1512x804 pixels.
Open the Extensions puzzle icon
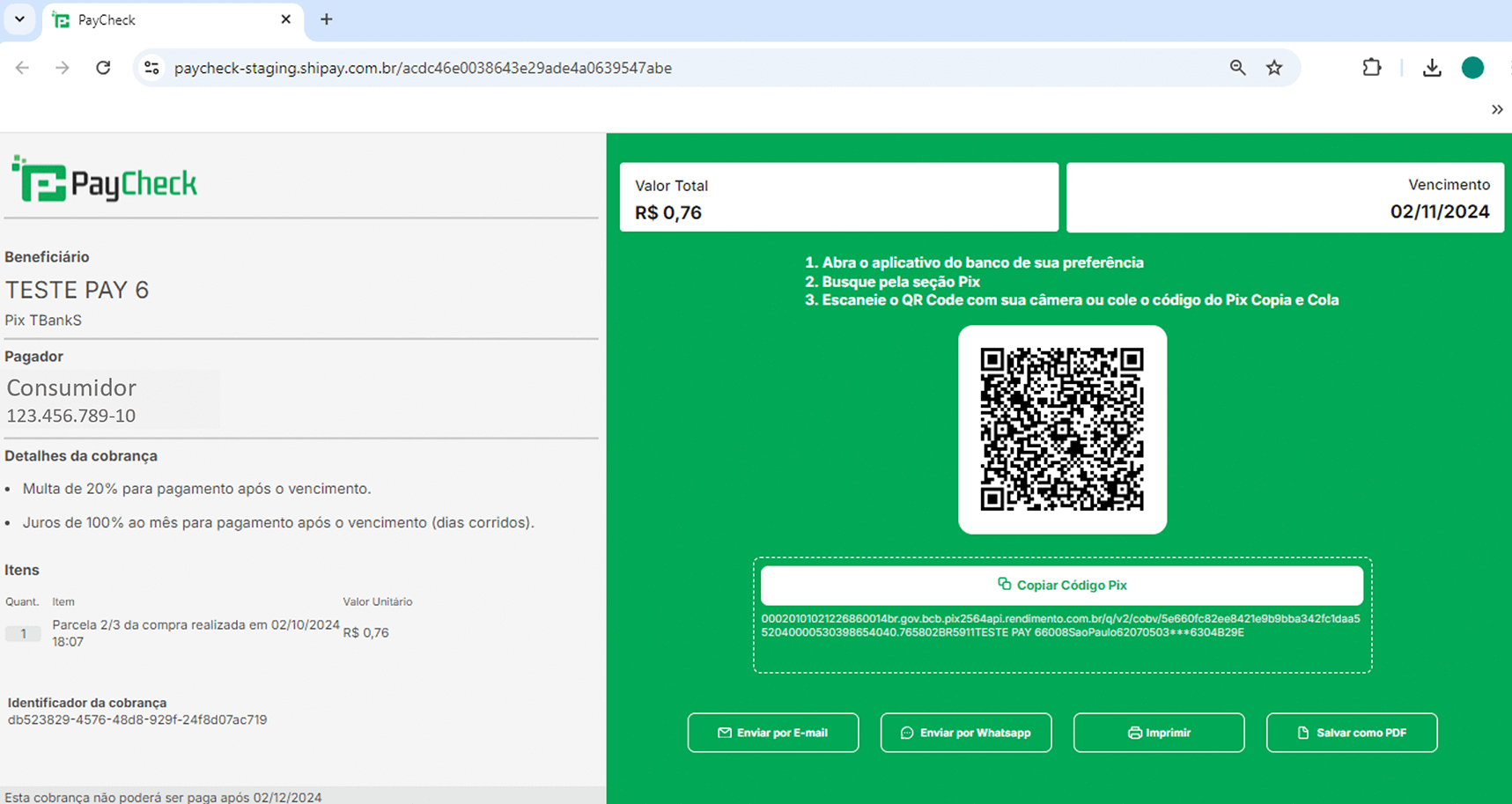pos(1372,68)
